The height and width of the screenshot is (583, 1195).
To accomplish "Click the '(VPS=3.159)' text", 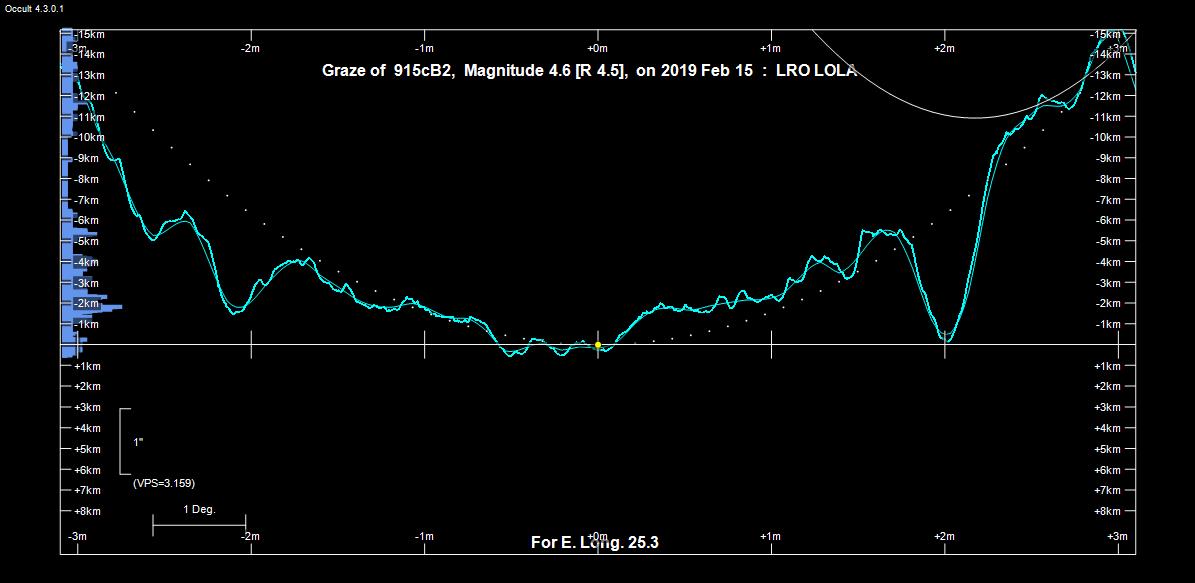I will pyautogui.click(x=163, y=483).
